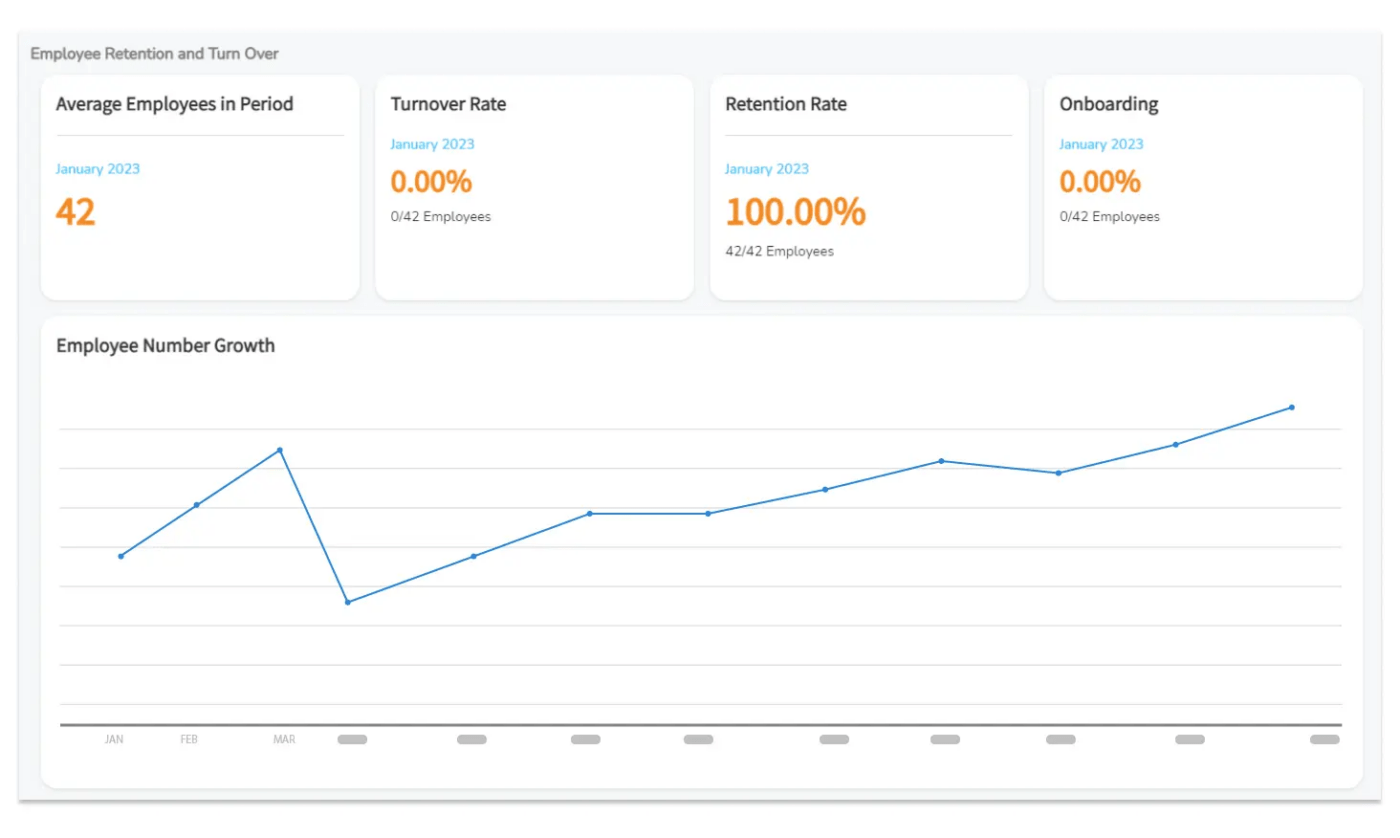Click the lowest data point on the chart line
Image resolution: width=1400 pixels, height=838 pixels.
tap(347, 602)
